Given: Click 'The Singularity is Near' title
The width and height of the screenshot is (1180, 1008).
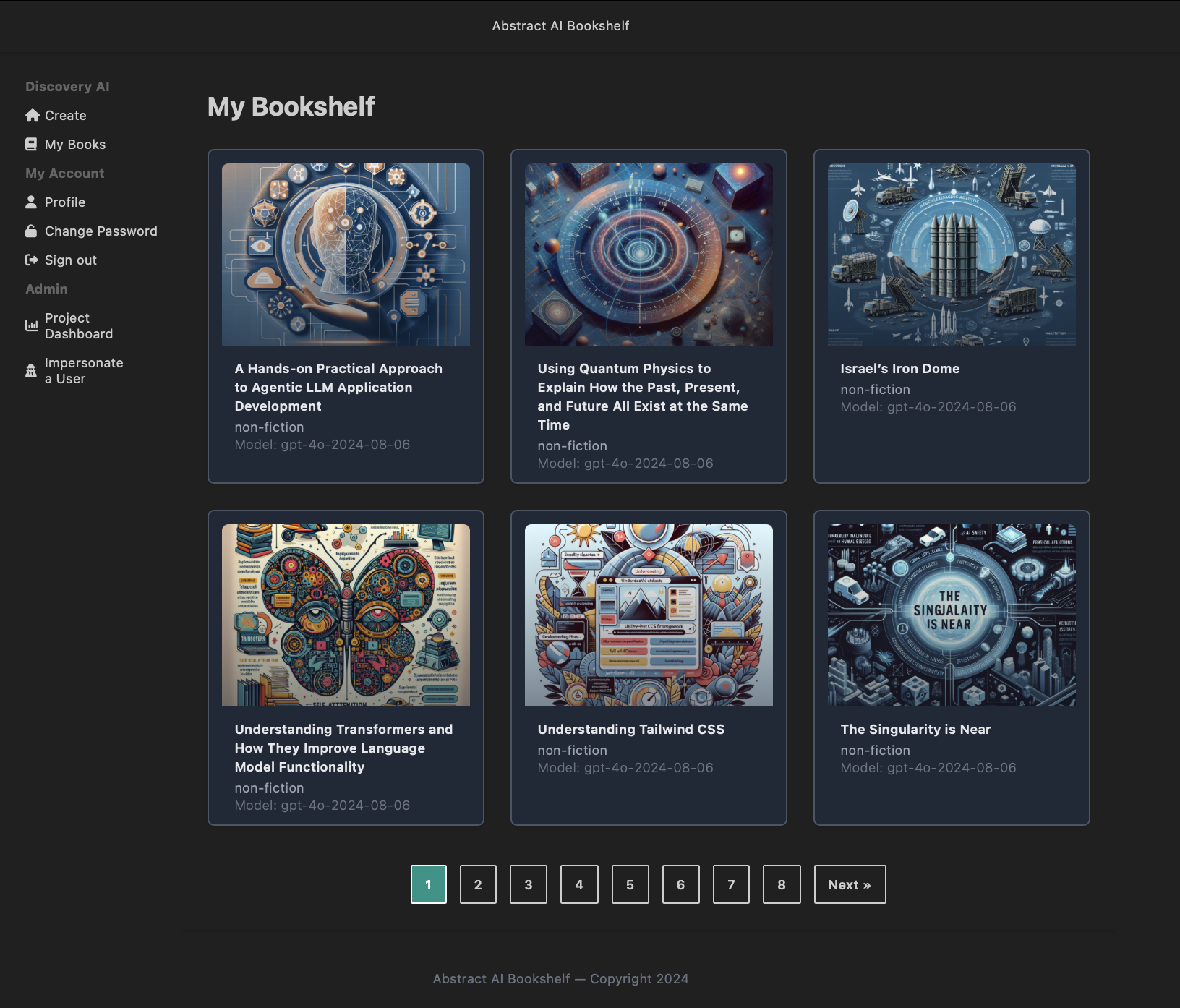Looking at the screenshot, I should tap(915, 730).
